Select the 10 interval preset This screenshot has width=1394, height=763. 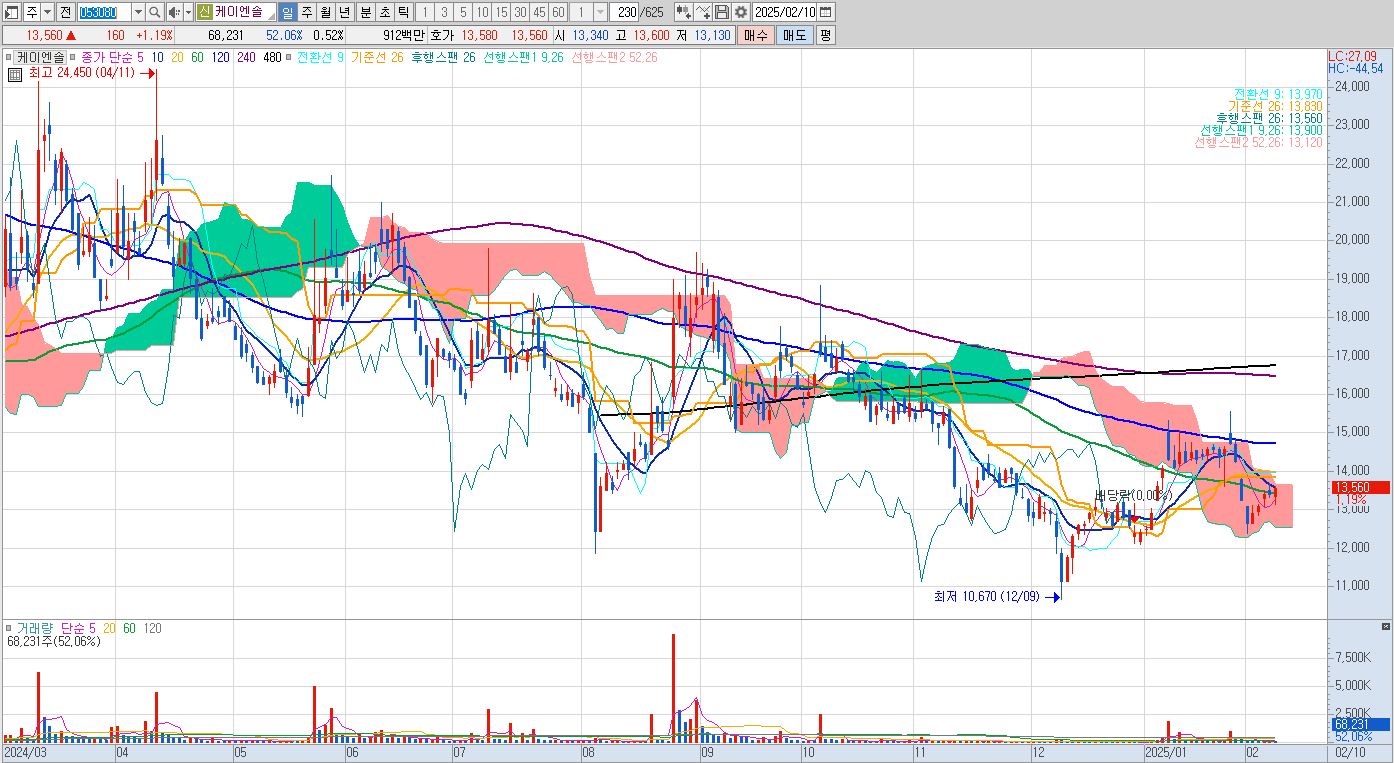tap(482, 12)
